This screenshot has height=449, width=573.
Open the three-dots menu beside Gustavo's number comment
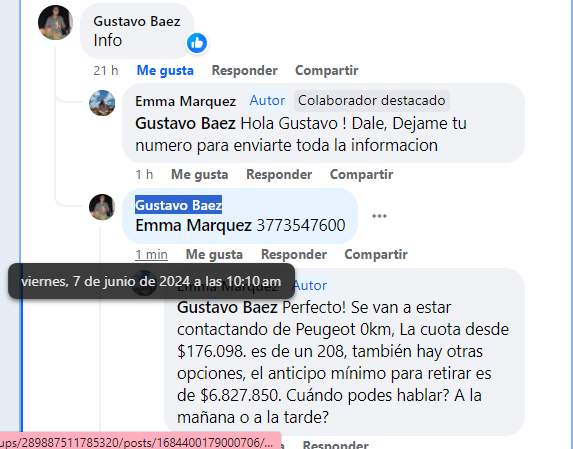[379, 216]
